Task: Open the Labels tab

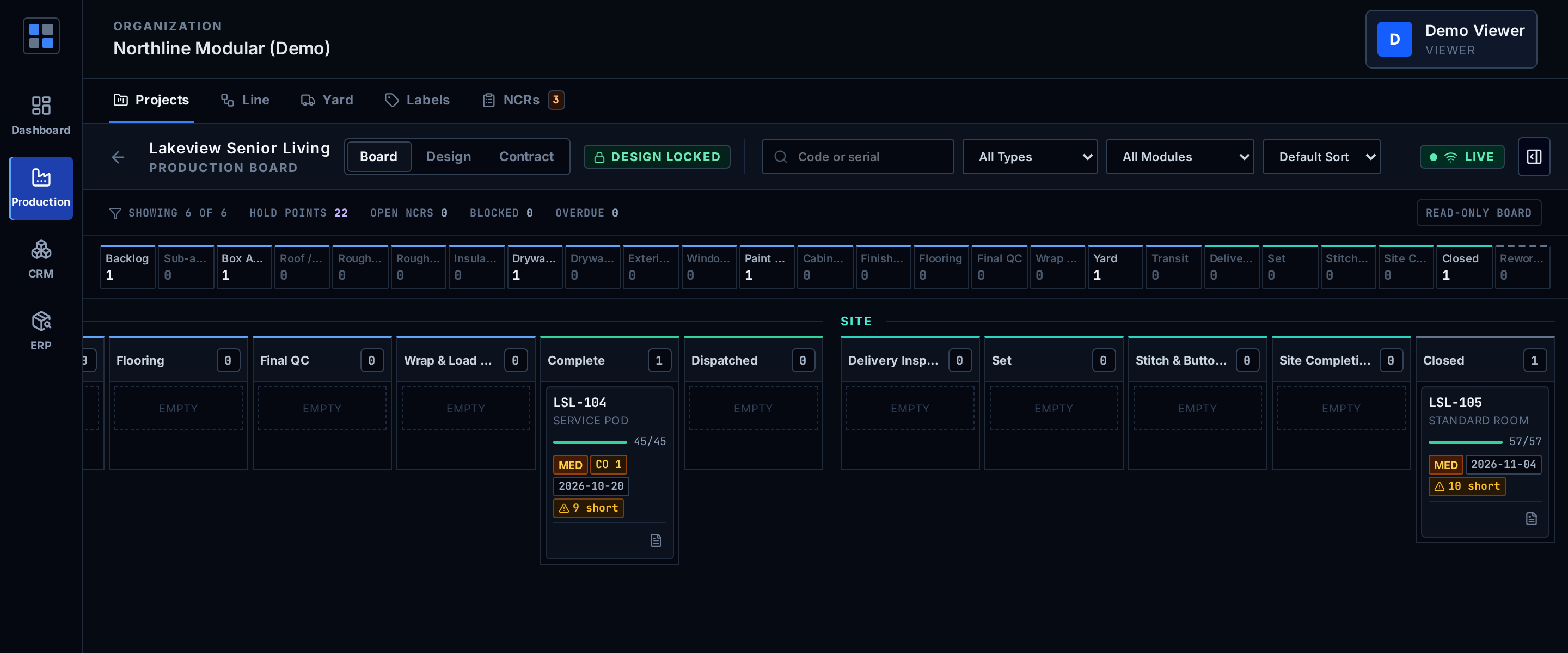Action: 418,100
